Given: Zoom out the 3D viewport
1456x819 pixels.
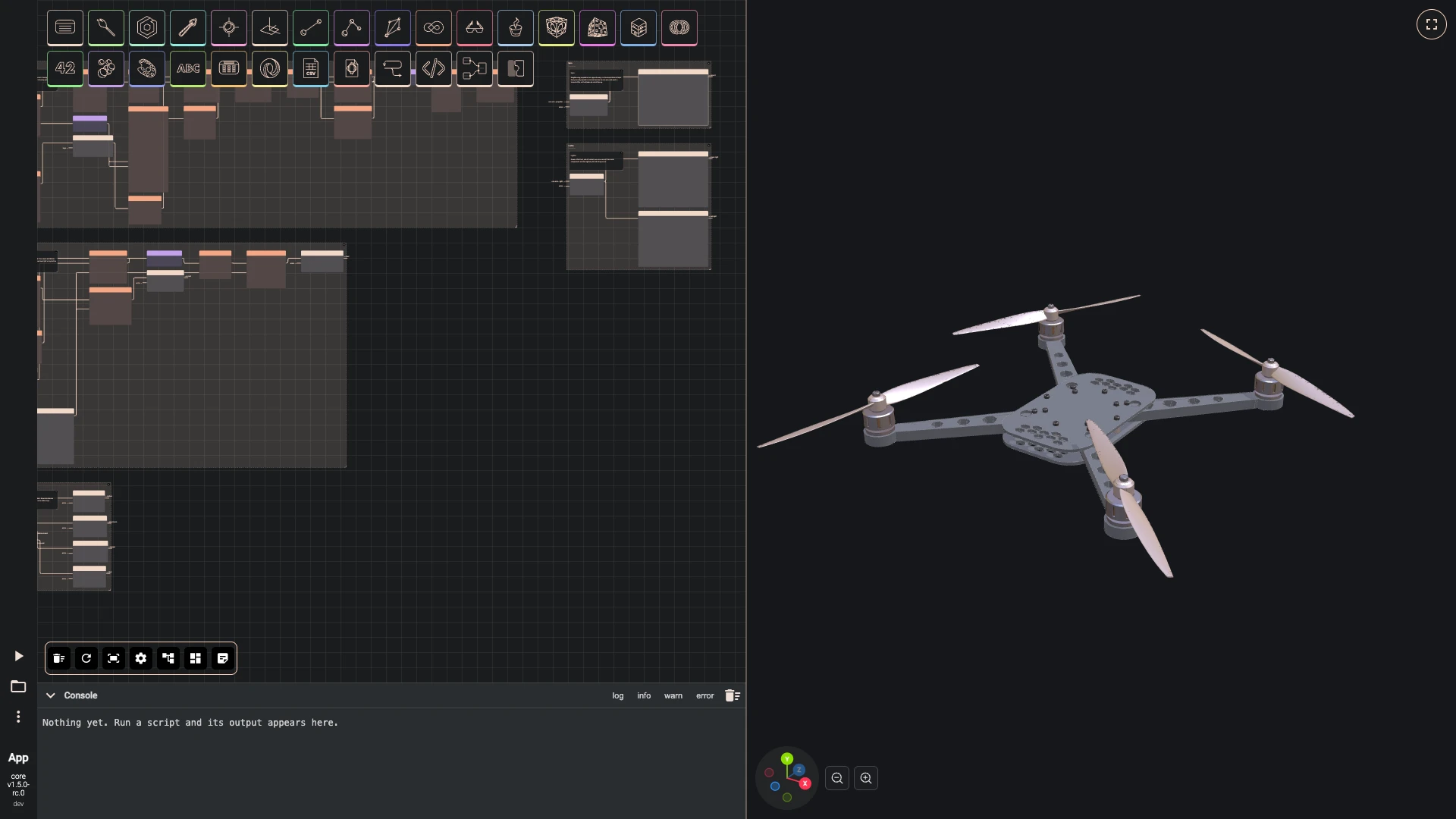Looking at the screenshot, I should [x=837, y=778].
